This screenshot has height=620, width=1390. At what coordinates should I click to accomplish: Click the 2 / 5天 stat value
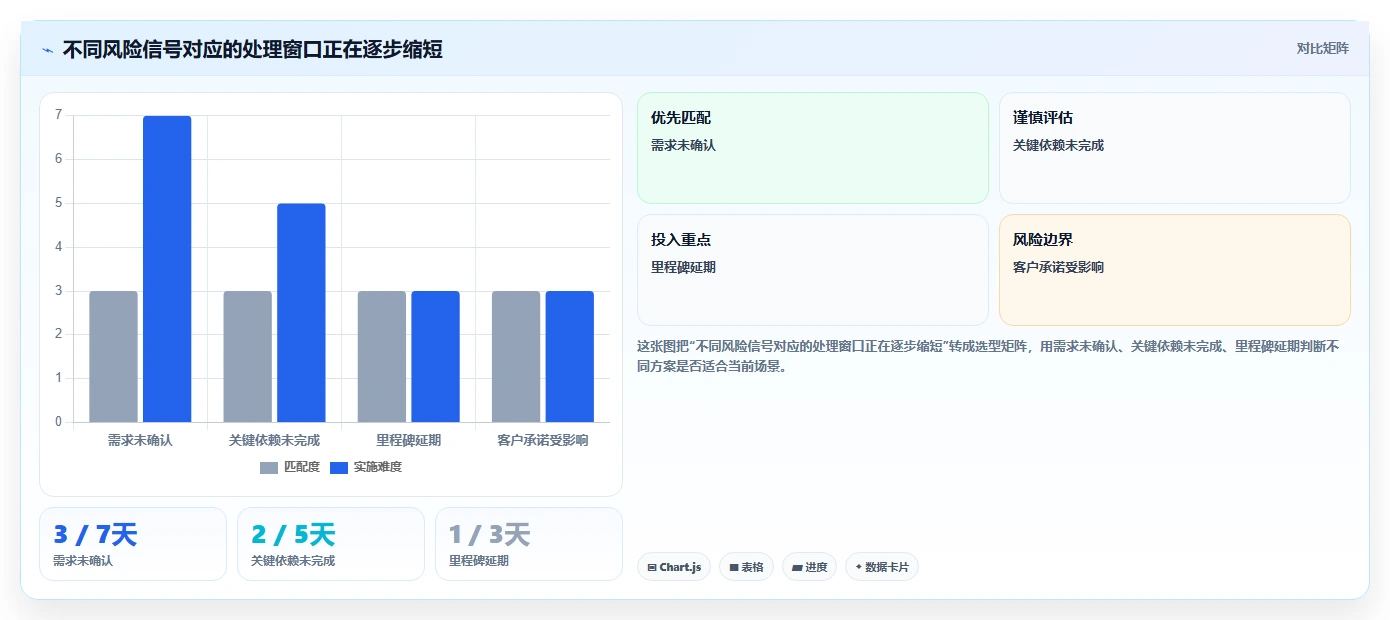pos(293,535)
